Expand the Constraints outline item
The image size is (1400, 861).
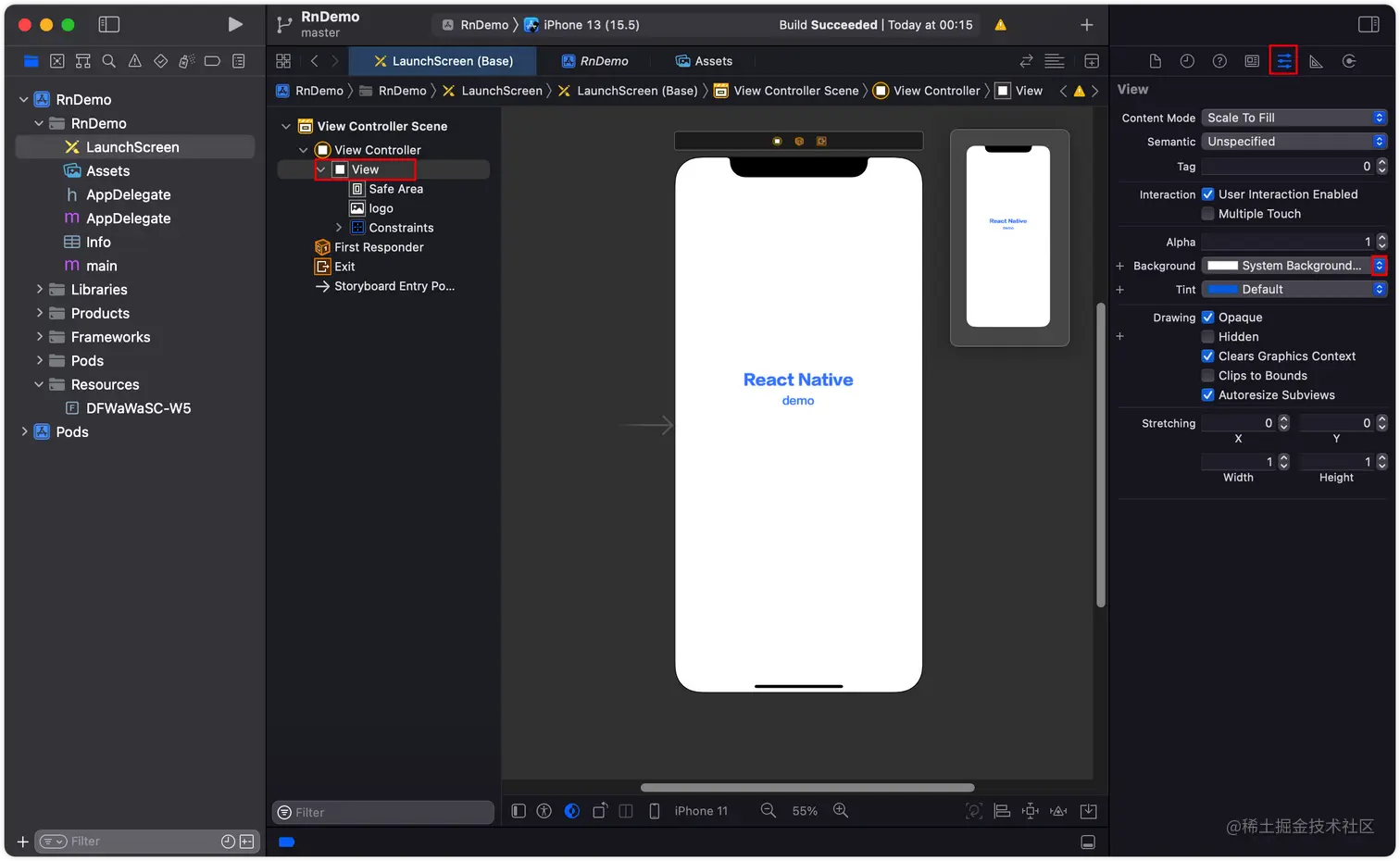coord(339,228)
